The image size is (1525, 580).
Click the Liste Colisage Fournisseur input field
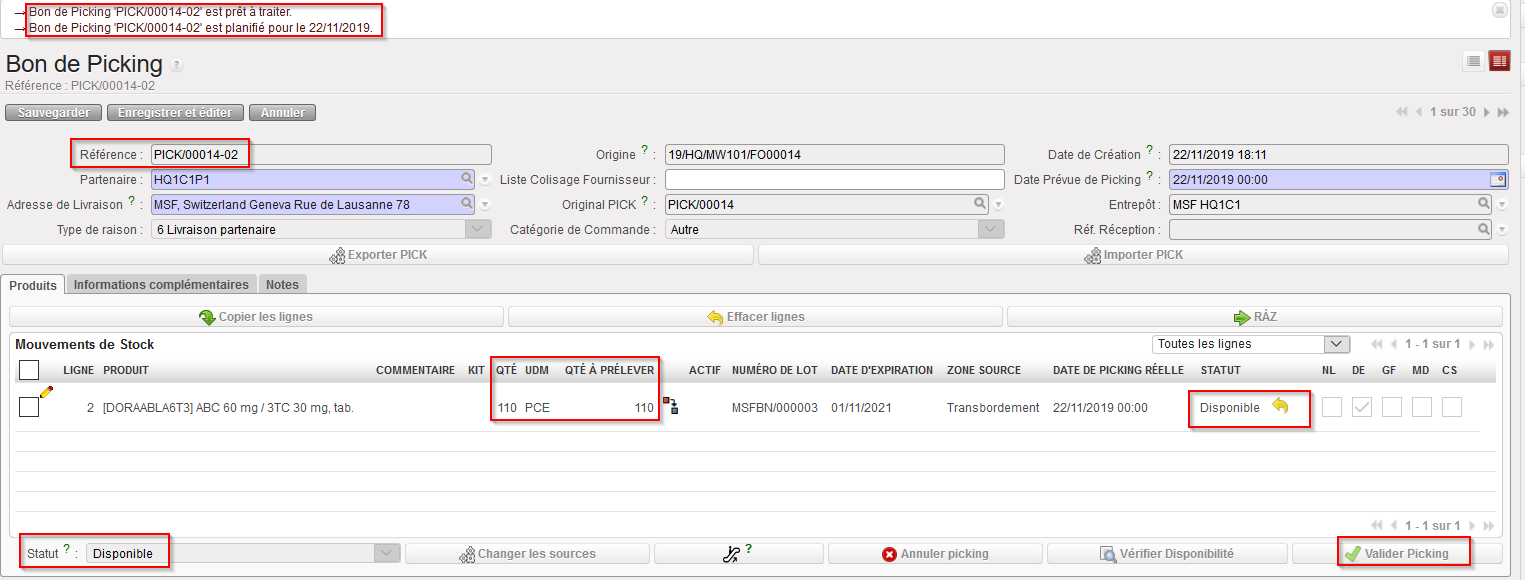tap(834, 180)
